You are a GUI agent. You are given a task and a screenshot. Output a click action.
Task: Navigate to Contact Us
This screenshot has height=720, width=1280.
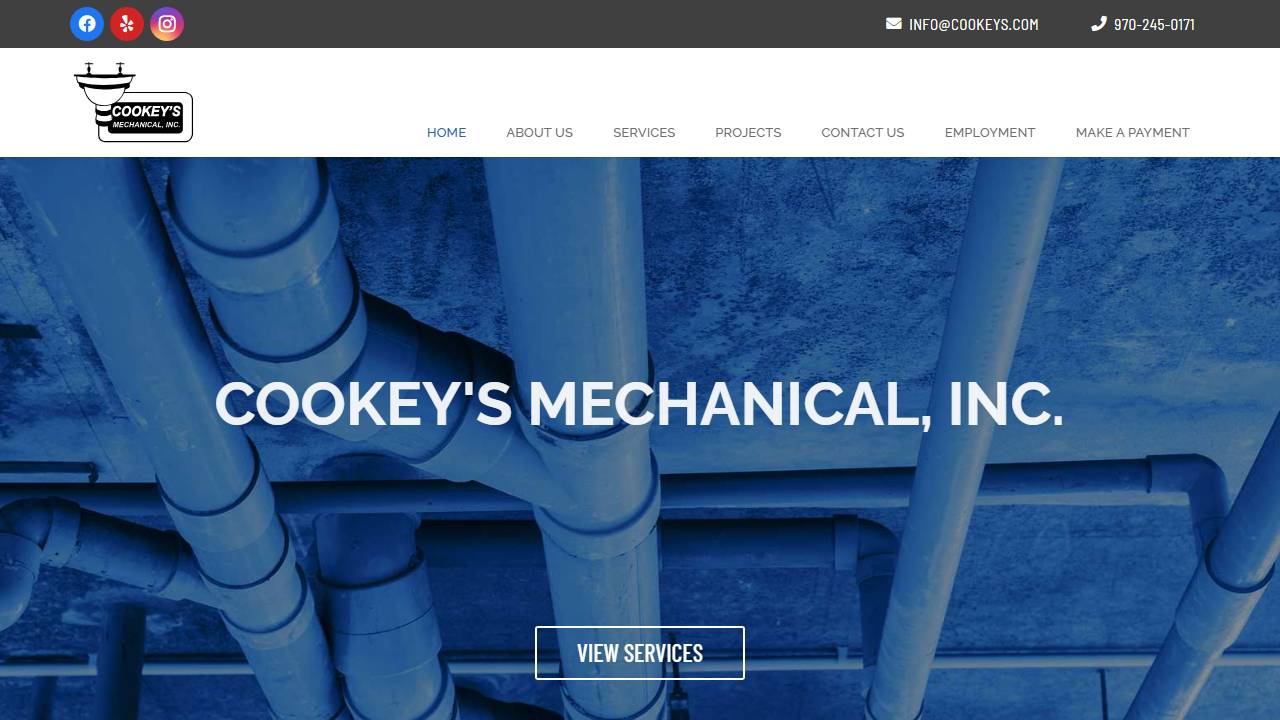[863, 132]
